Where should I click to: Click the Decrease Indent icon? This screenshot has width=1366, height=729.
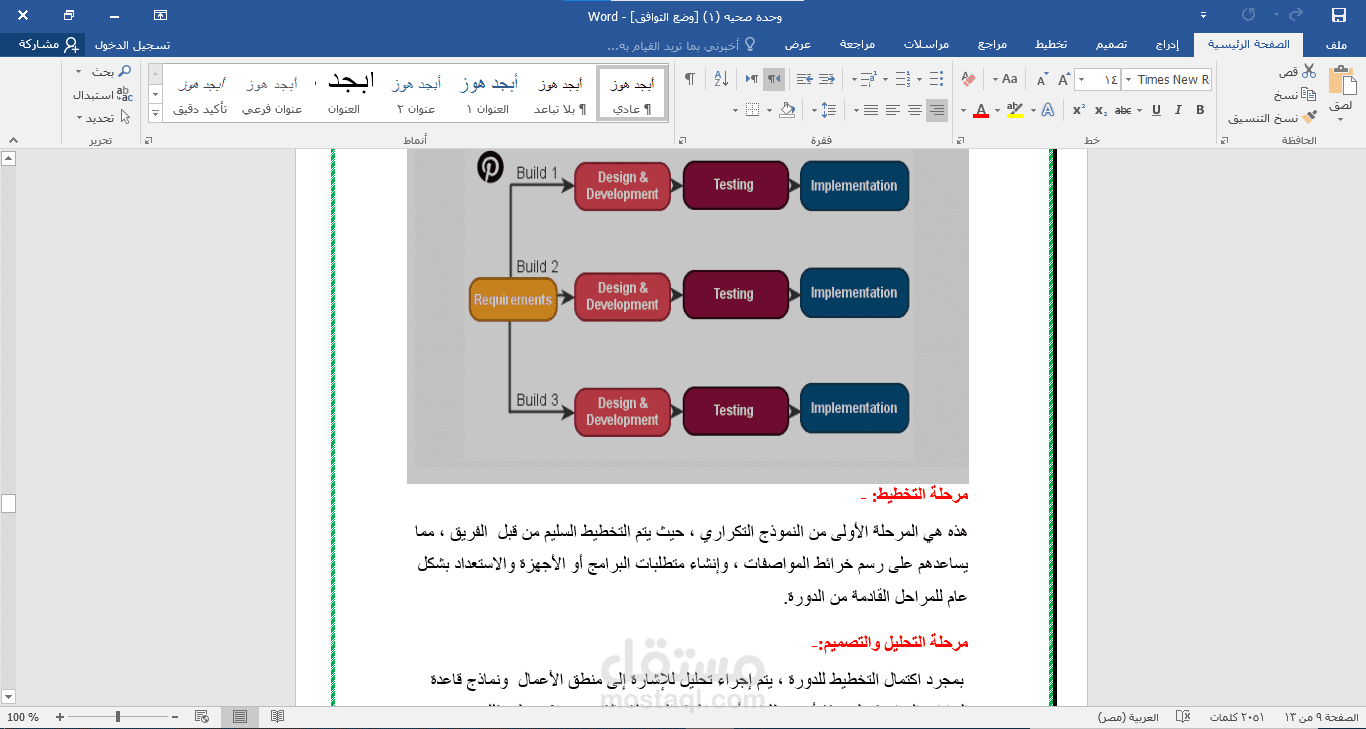(827, 79)
